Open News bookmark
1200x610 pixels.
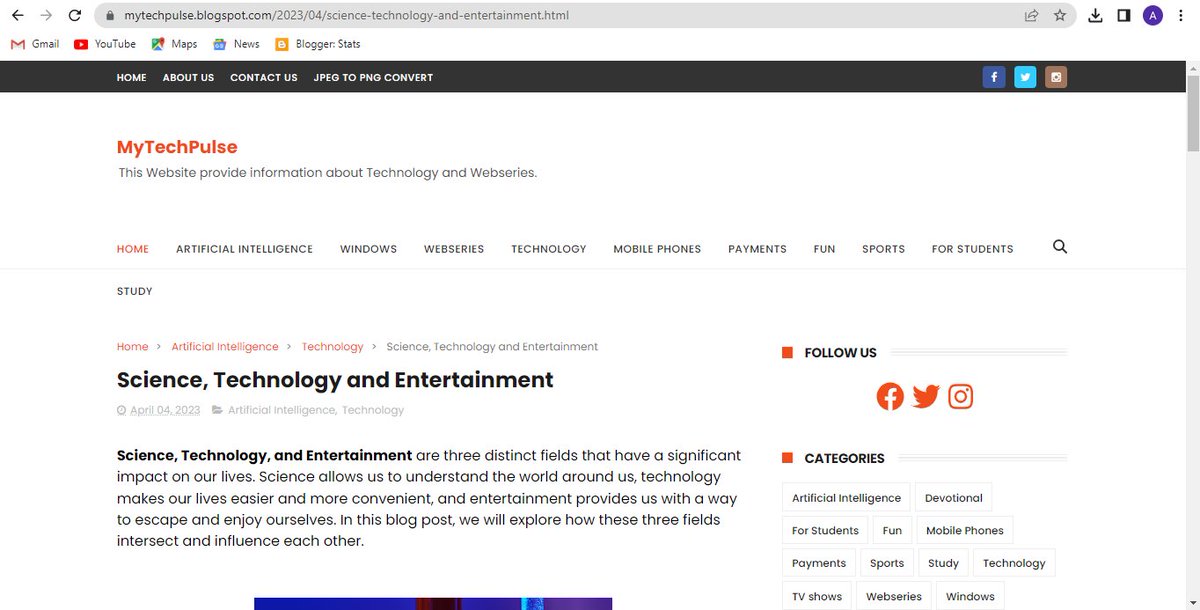pyautogui.click(x=236, y=44)
